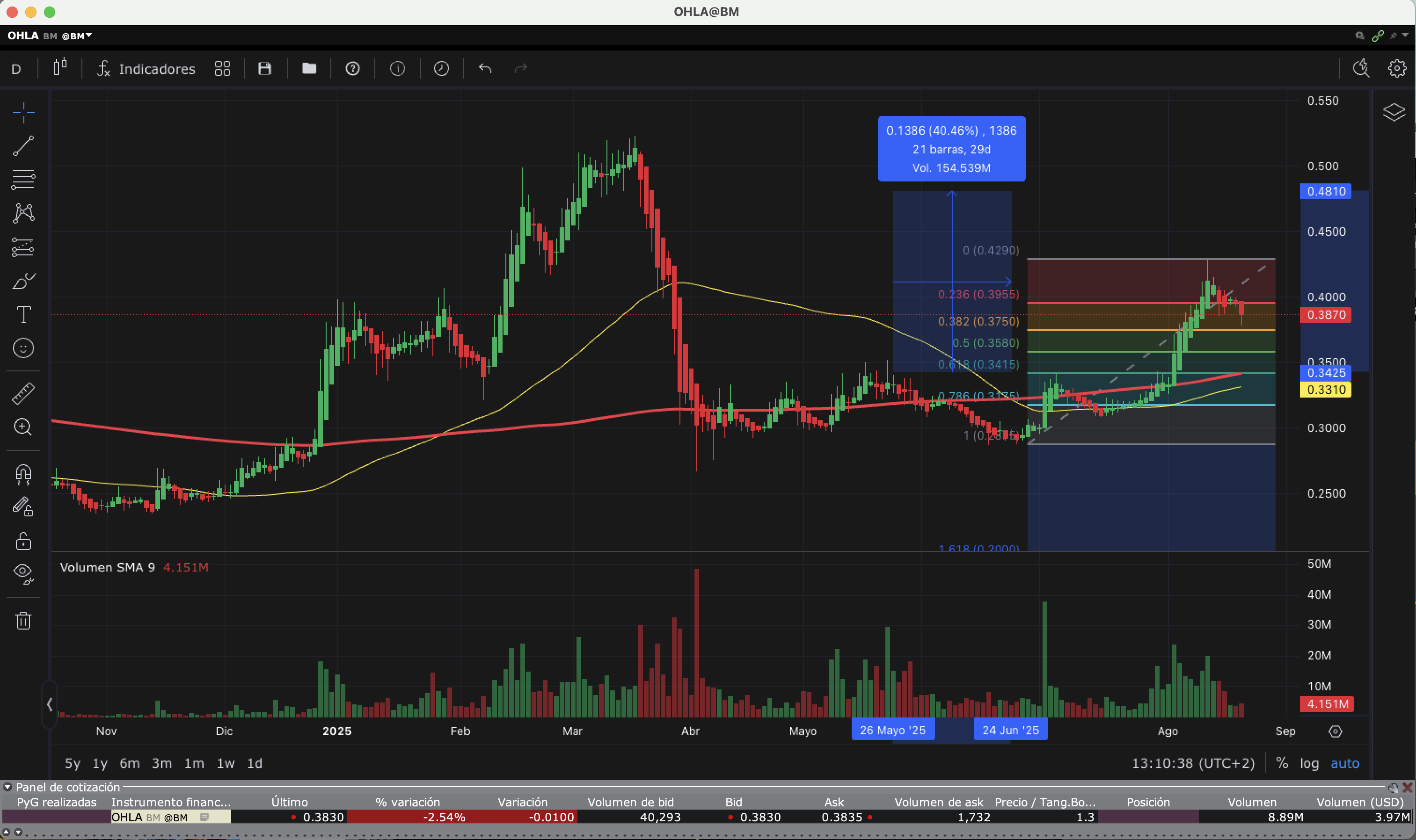The width and height of the screenshot is (1416, 840).
Task: Set range to 1w
Action: (226, 764)
